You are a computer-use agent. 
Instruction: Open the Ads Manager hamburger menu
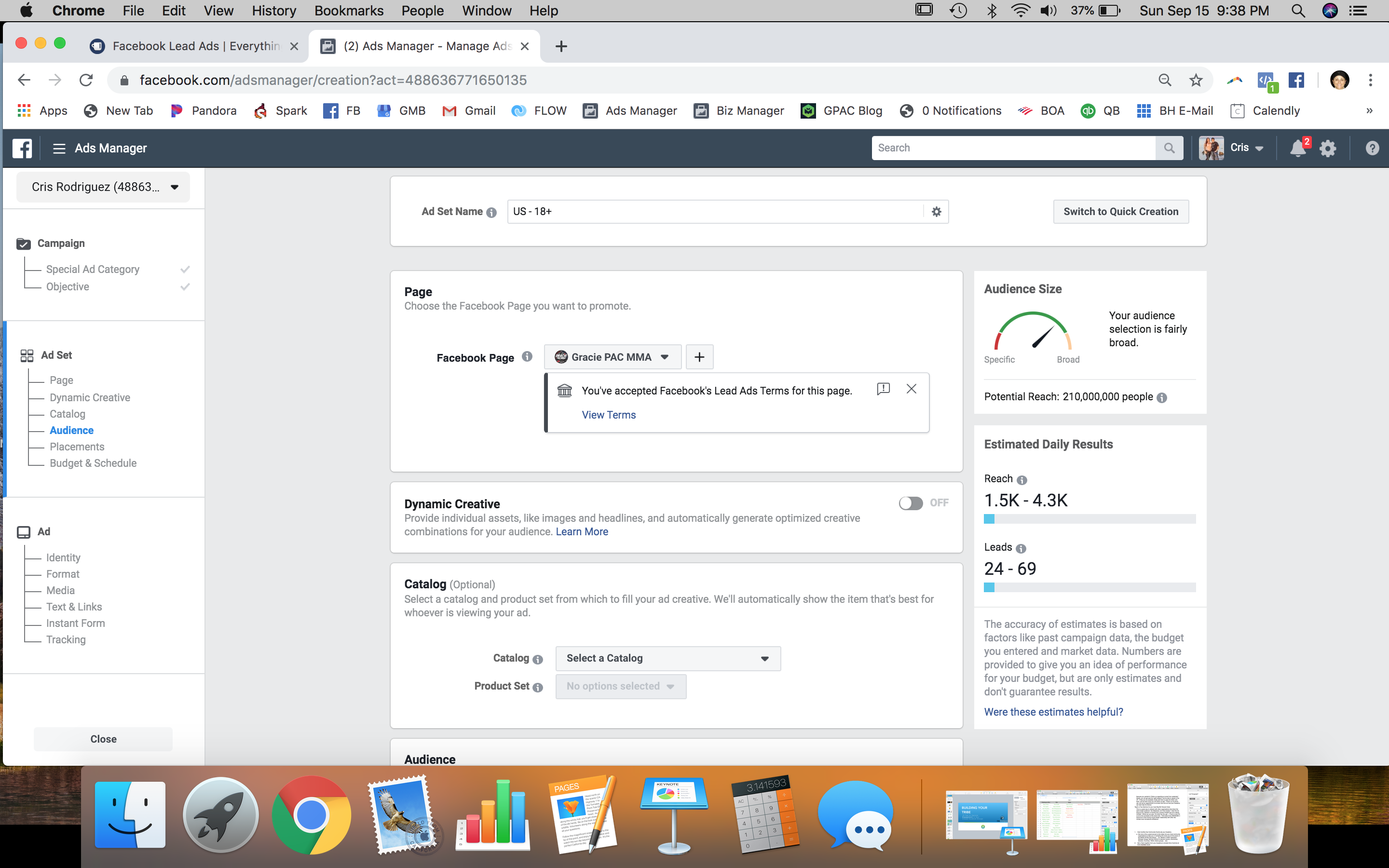58,148
